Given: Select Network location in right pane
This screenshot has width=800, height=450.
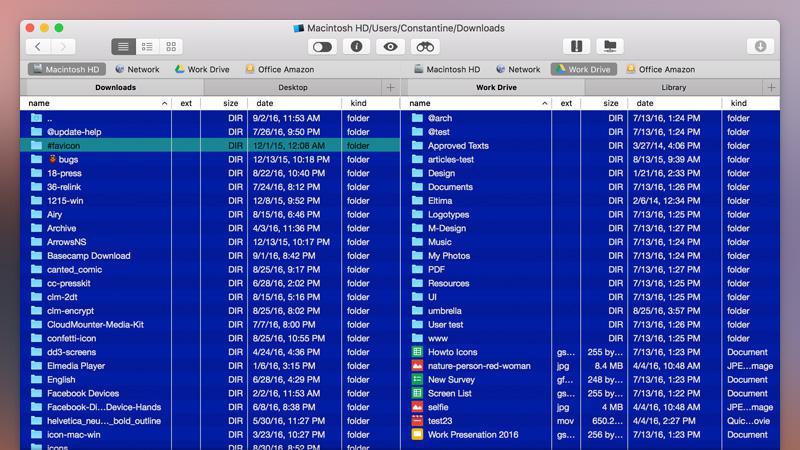Looking at the screenshot, I should [x=518, y=69].
